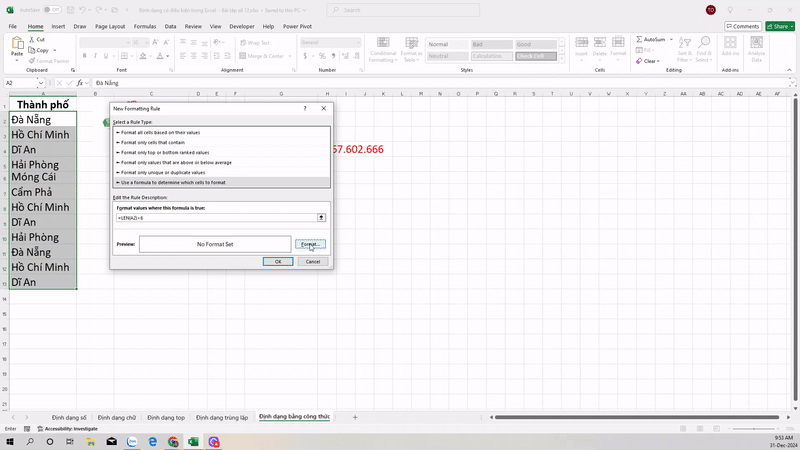Click the horizontal scrollbar of the sheet
Image resolution: width=800 pixels, height=450 pixels.
[x=637, y=417]
